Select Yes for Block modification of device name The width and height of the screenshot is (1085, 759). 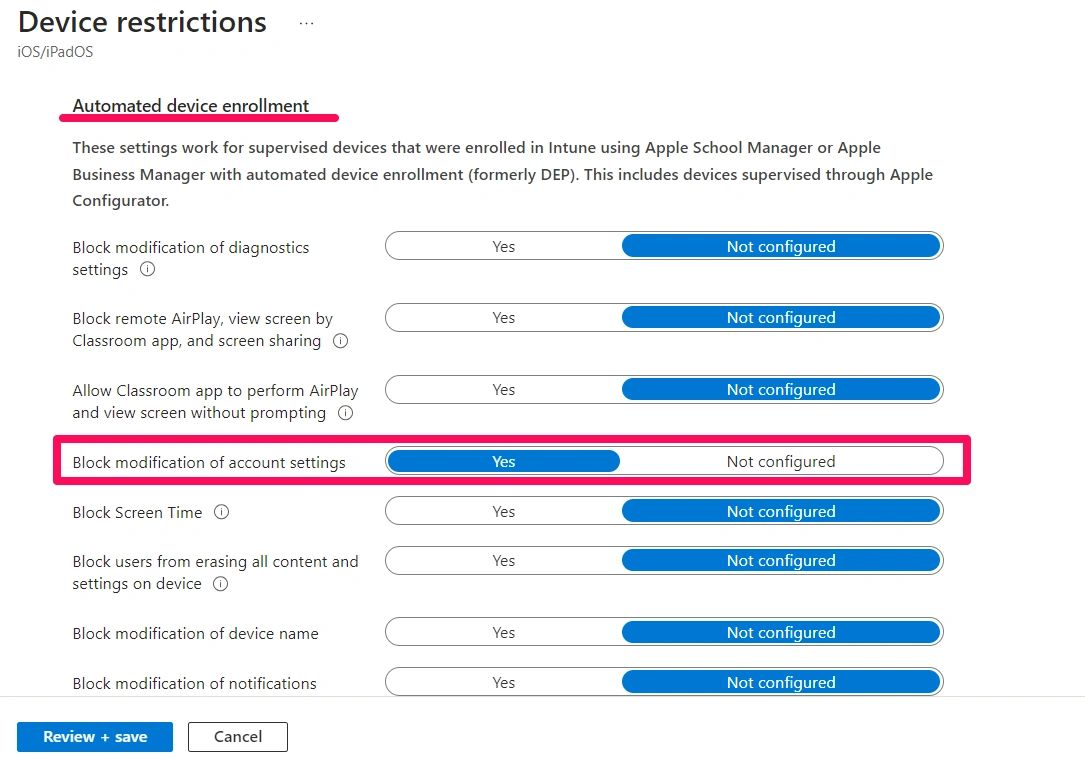click(503, 632)
